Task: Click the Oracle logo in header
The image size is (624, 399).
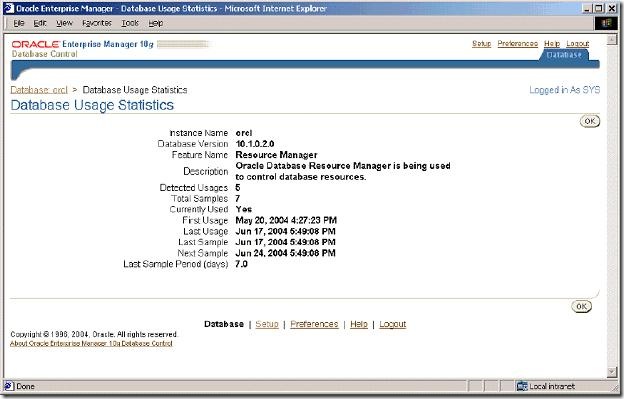Action: click(x=35, y=44)
